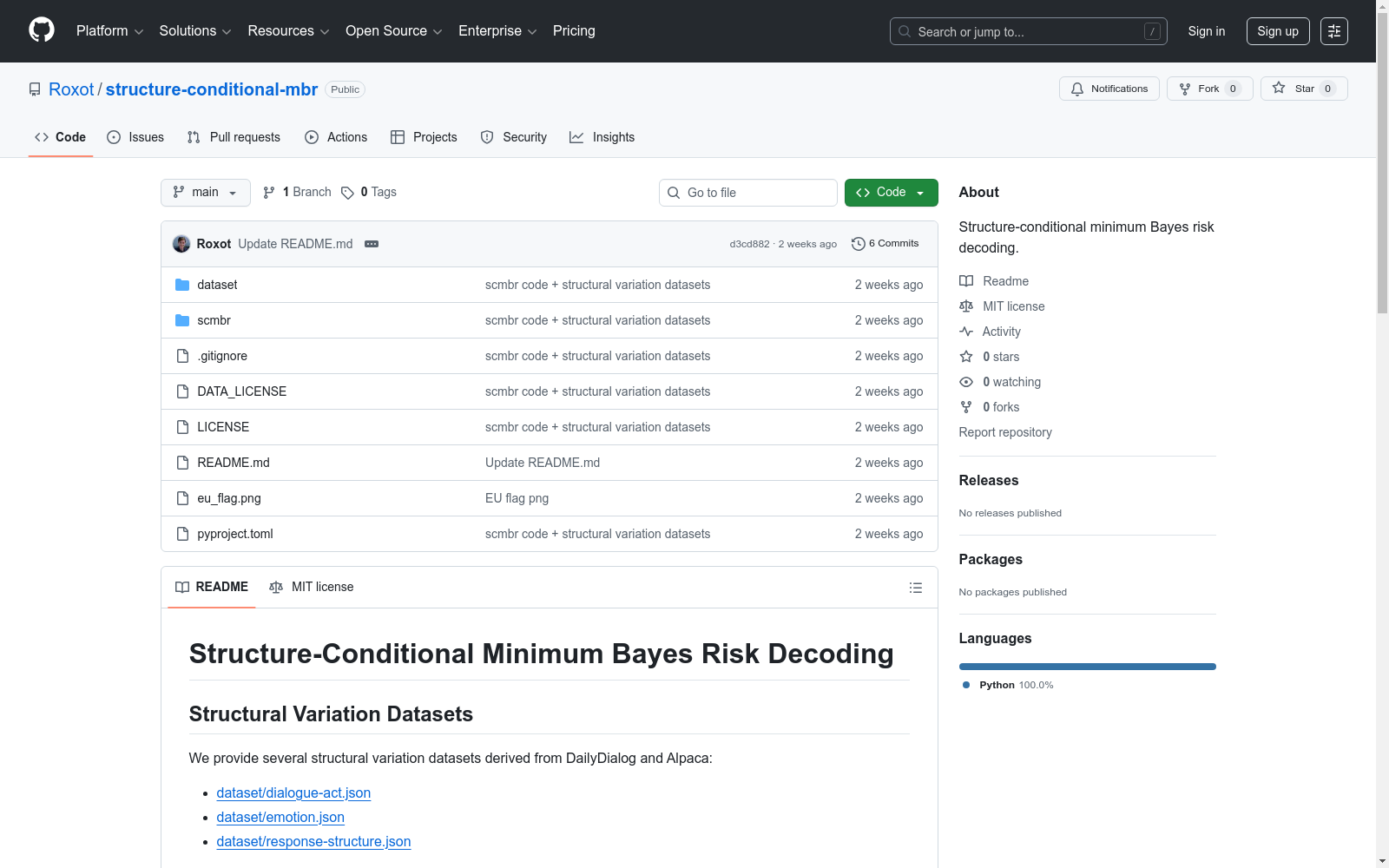Open MIT license in About sidebar
Viewport: 1389px width, 868px height.
(1002, 306)
